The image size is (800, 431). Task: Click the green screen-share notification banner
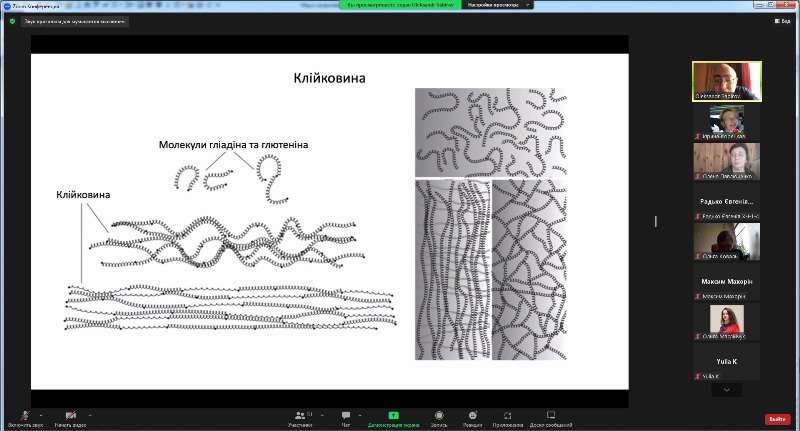pos(401,5)
